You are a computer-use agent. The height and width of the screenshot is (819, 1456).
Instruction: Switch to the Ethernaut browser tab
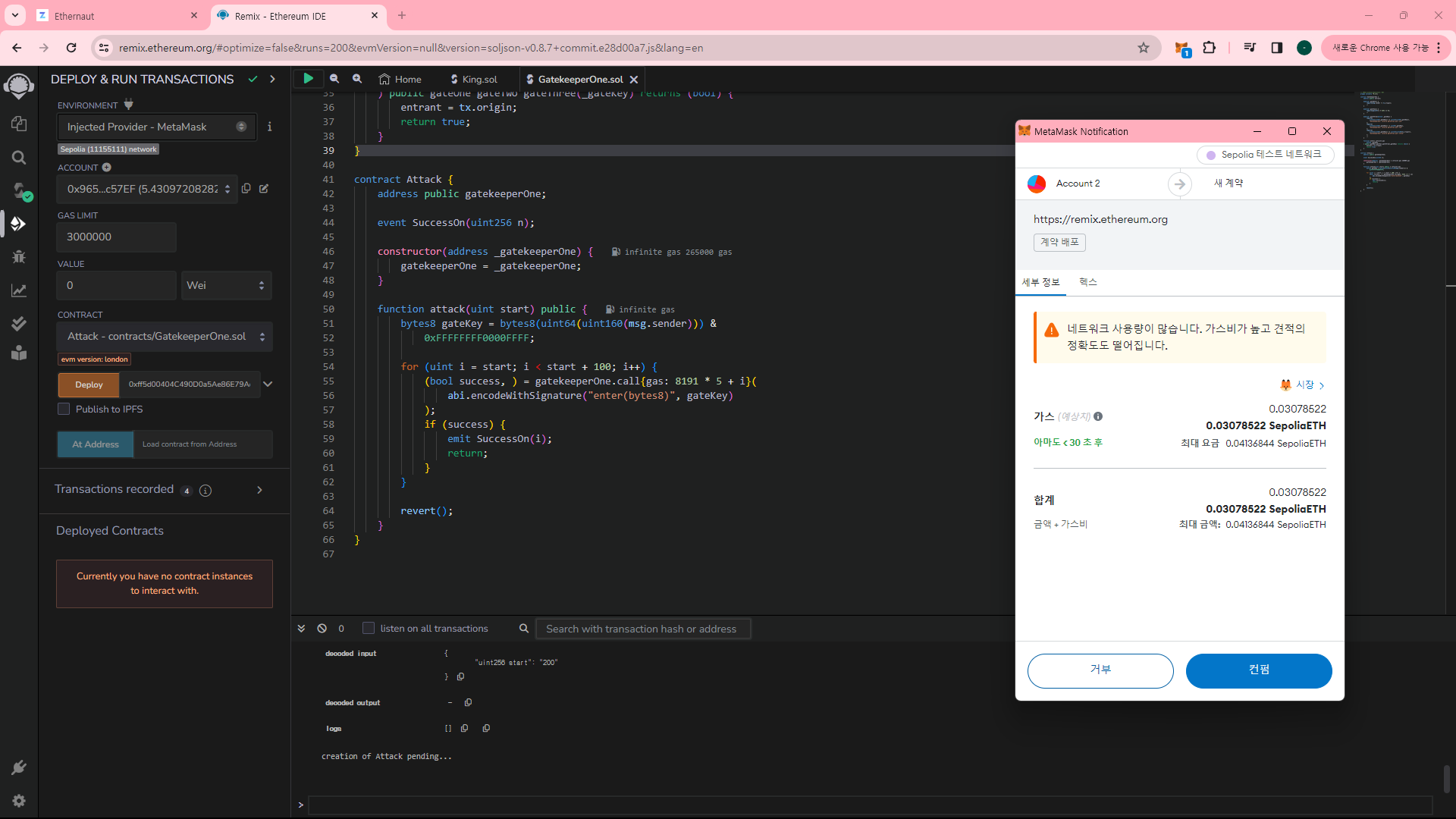click(x=118, y=16)
